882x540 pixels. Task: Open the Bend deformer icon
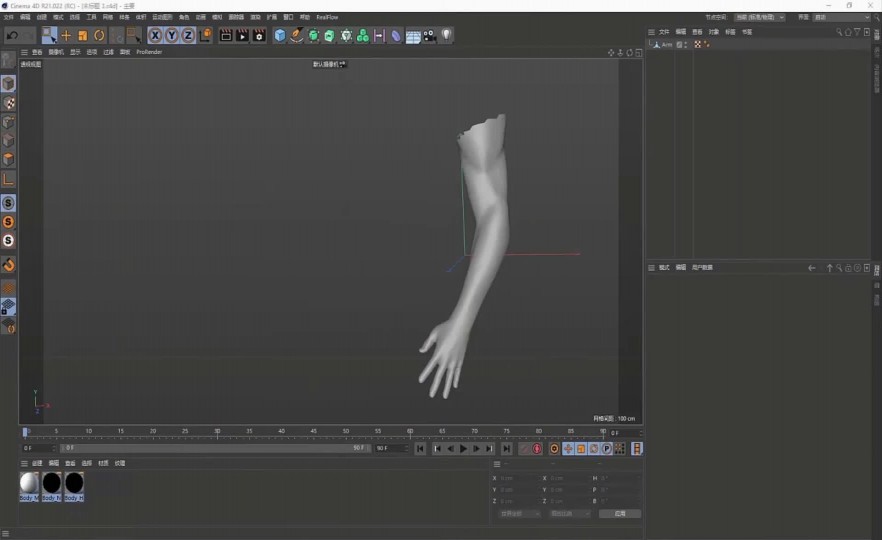coord(396,36)
